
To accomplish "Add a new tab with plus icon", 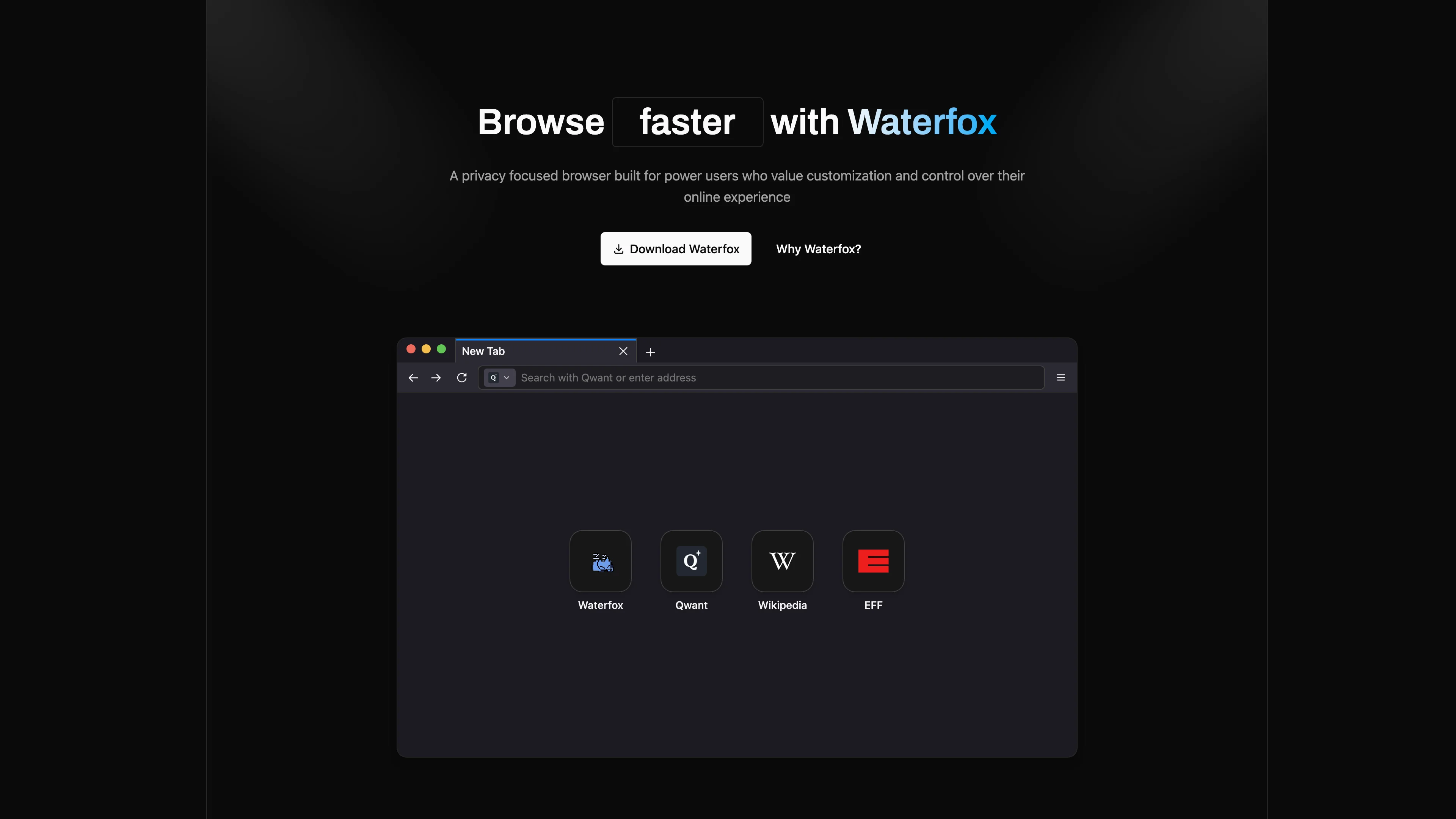I will [651, 352].
